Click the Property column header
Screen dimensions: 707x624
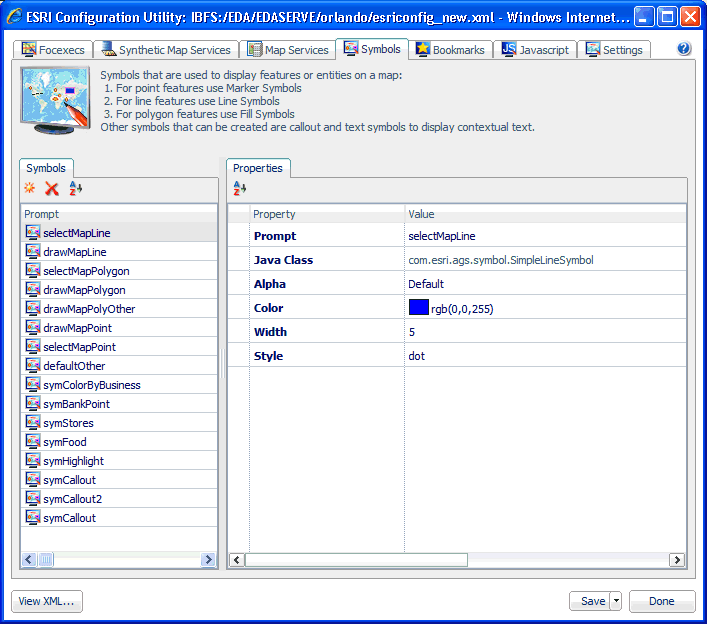327,214
